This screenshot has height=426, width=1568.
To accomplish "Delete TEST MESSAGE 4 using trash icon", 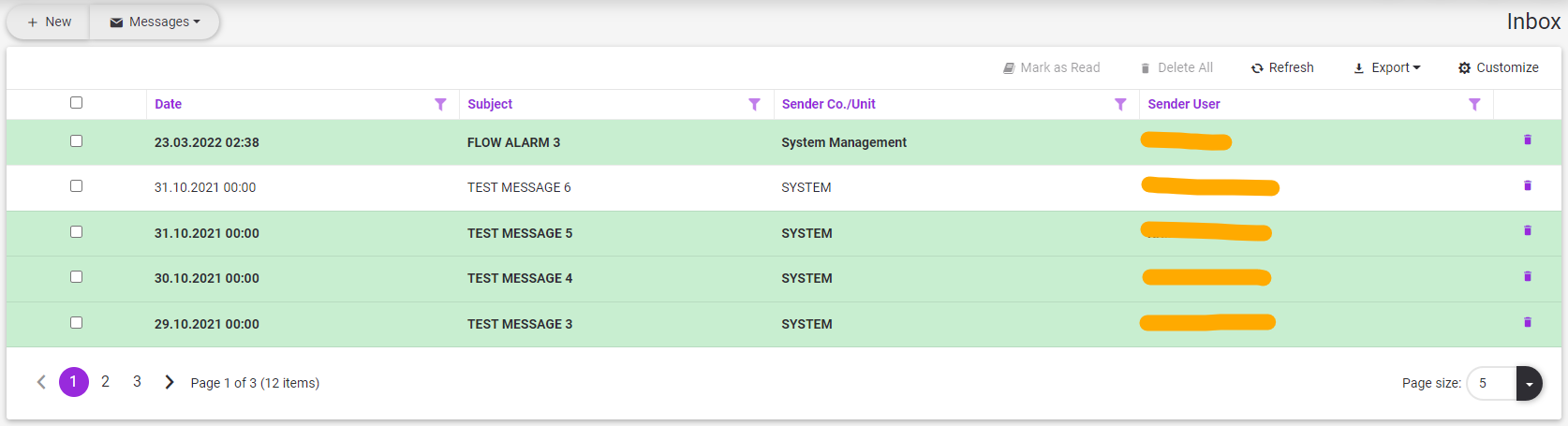I will tap(1527, 277).
